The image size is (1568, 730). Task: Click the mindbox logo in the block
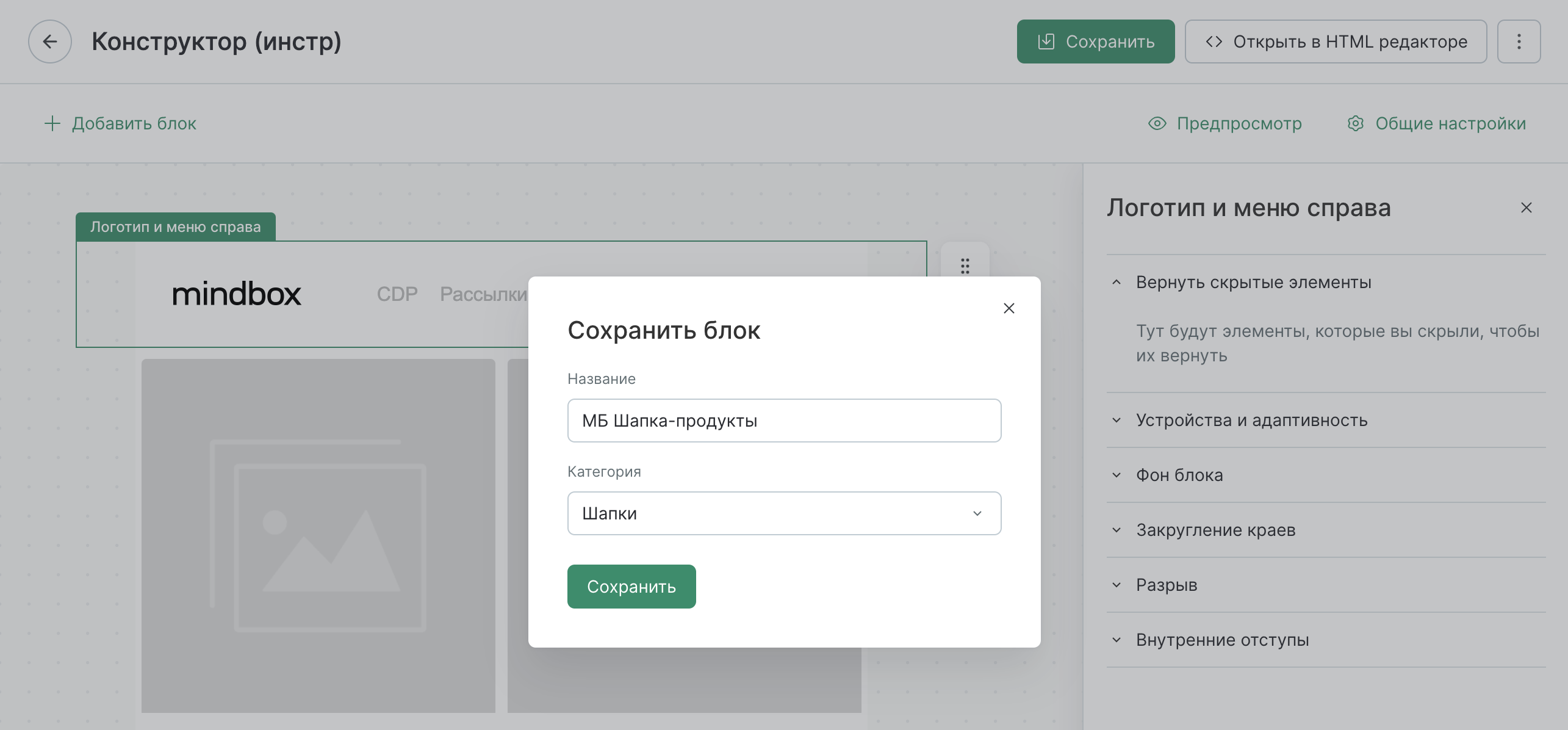coord(237,294)
